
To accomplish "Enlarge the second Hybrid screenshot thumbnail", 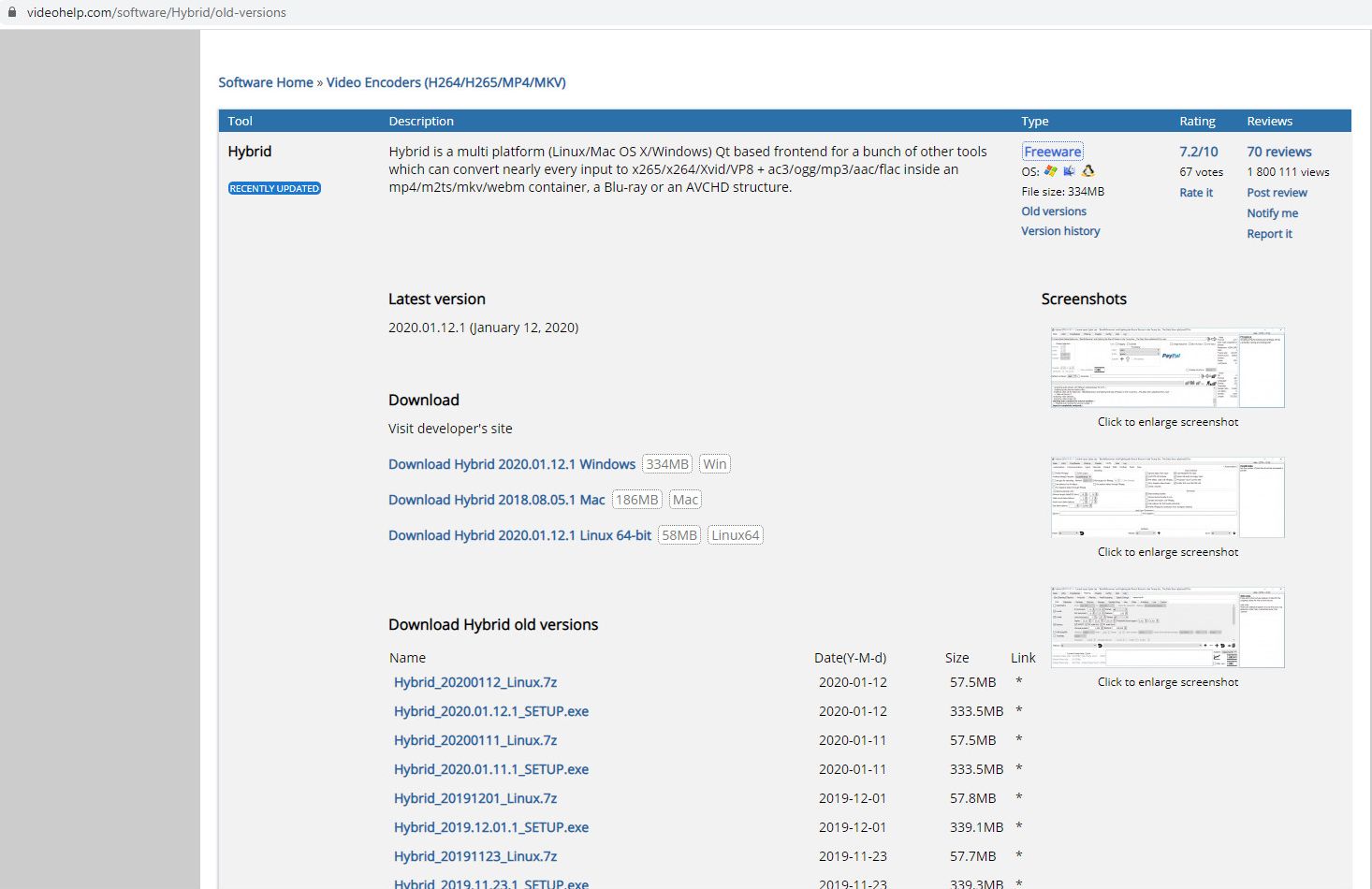I will (x=1167, y=498).
